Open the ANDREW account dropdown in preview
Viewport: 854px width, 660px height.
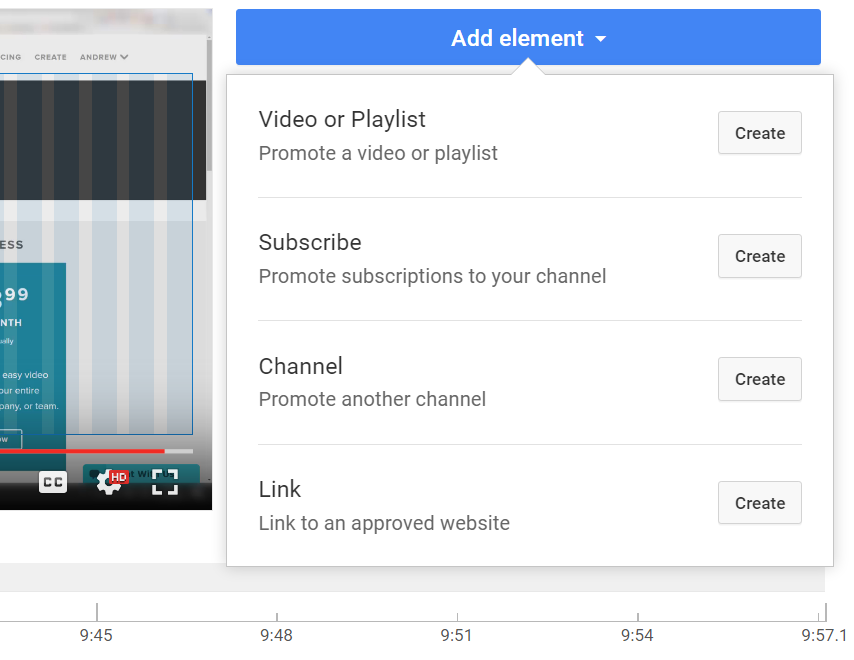pyautogui.click(x=104, y=57)
